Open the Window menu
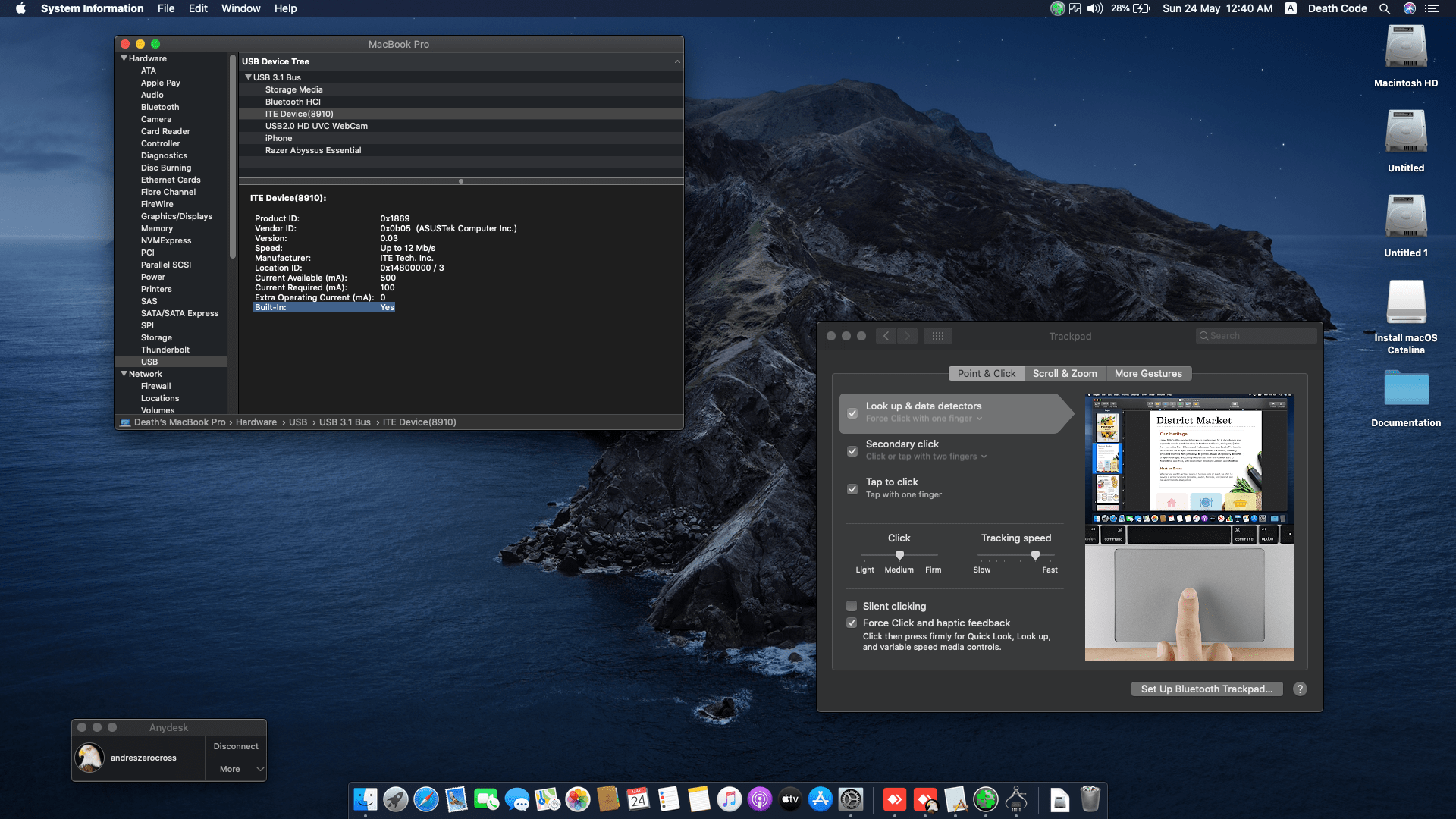The width and height of the screenshot is (1456, 819). [x=241, y=8]
